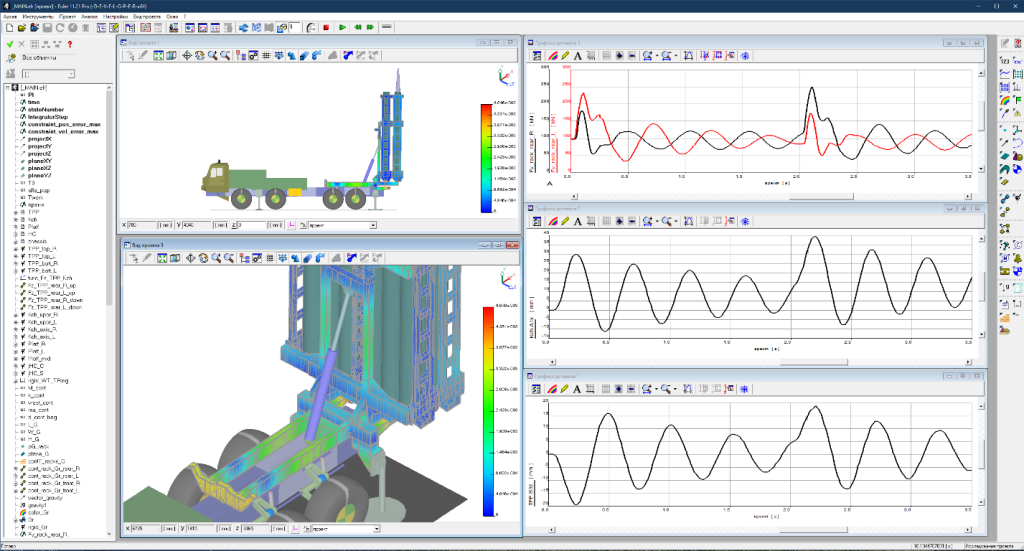Image resolution: width=1024 pixels, height=551 pixels.
Task: Select 'integratorStep' in the tree
Action: pos(48,117)
